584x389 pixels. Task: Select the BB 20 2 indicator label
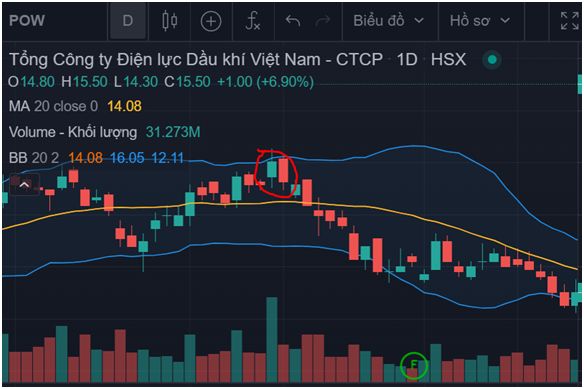click(x=34, y=158)
